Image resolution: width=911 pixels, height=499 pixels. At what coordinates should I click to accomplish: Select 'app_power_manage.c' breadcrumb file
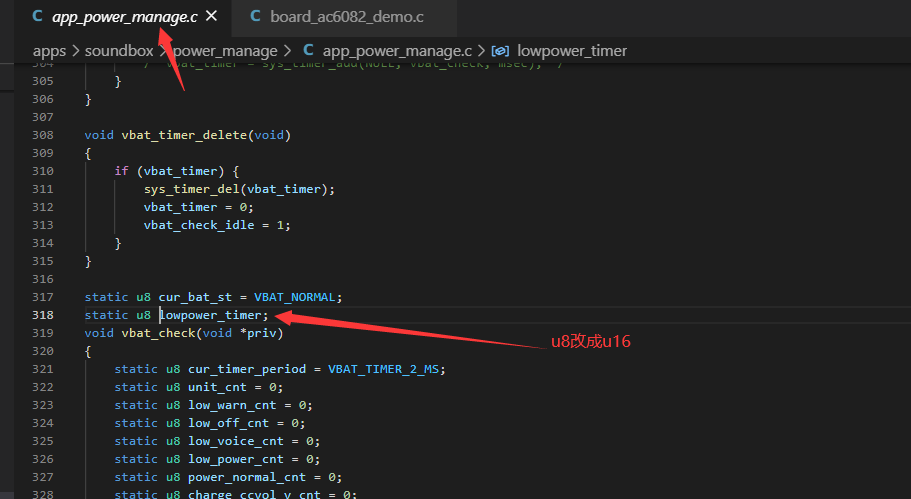pyautogui.click(x=397, y=51)
